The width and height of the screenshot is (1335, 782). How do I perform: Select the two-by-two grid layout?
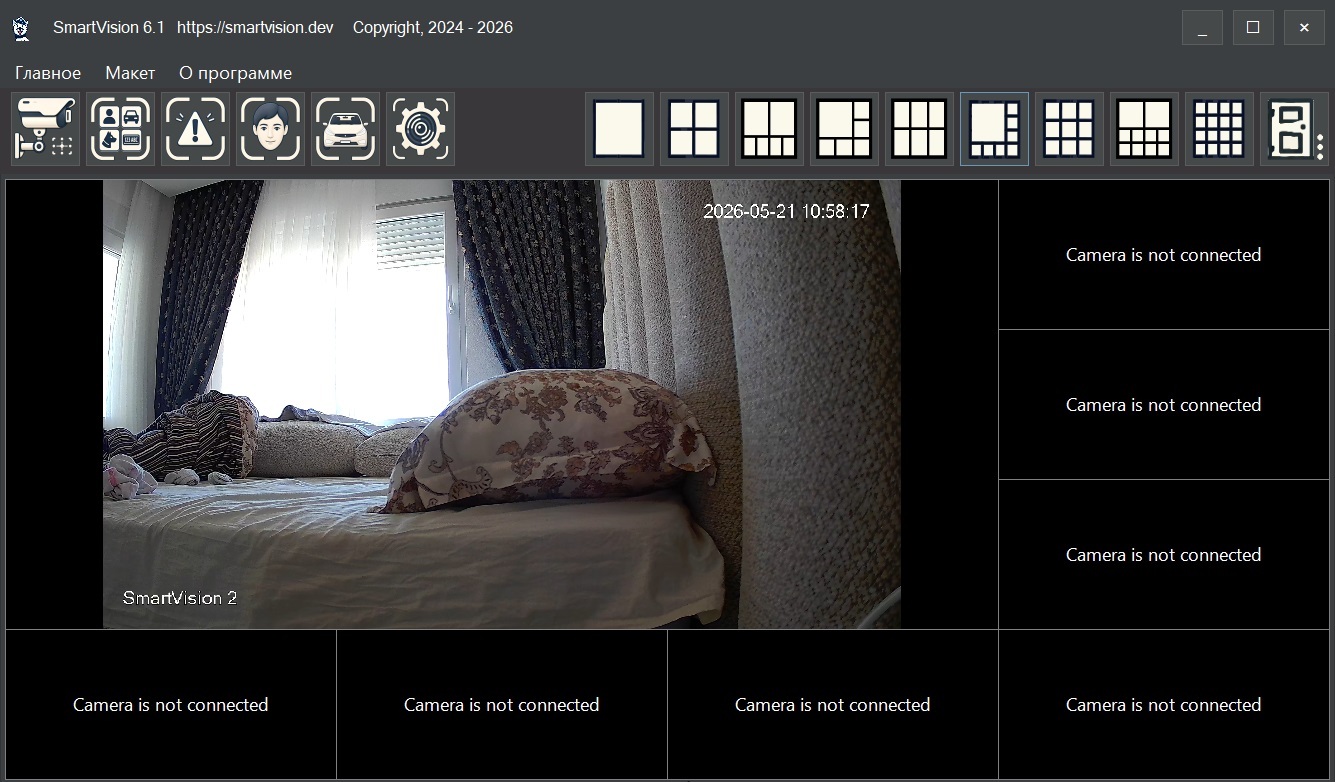tap(694, 129)
